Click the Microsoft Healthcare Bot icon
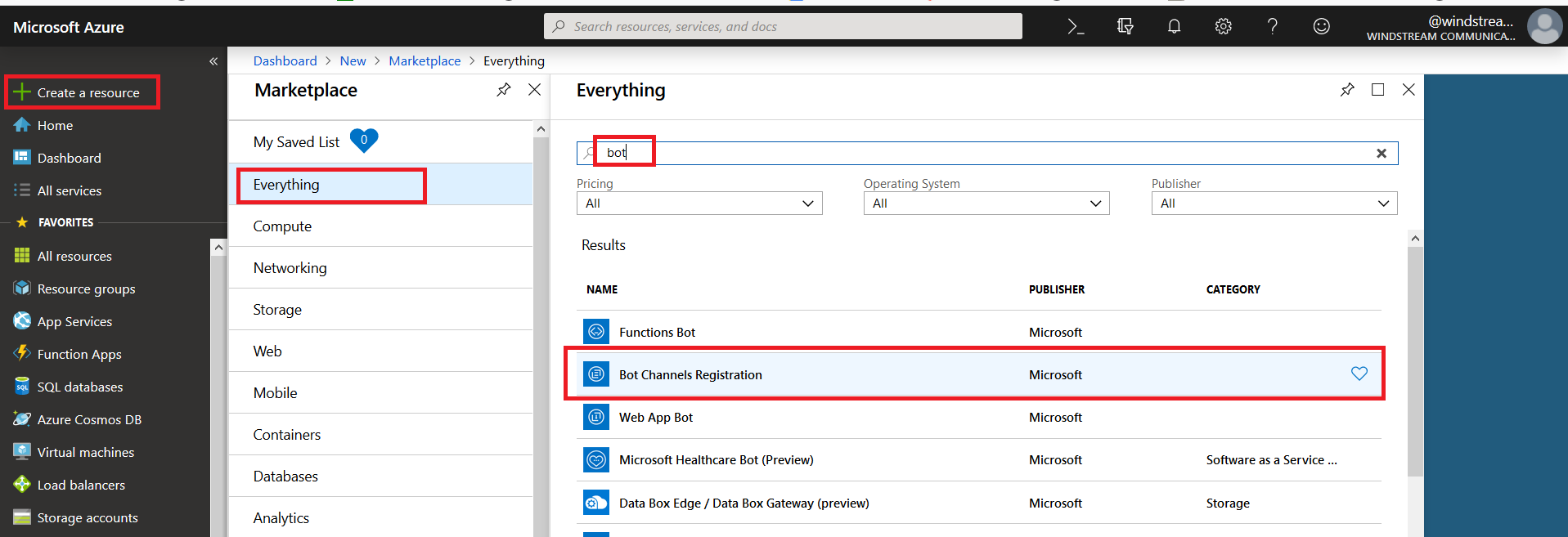 tap(596, 459)
